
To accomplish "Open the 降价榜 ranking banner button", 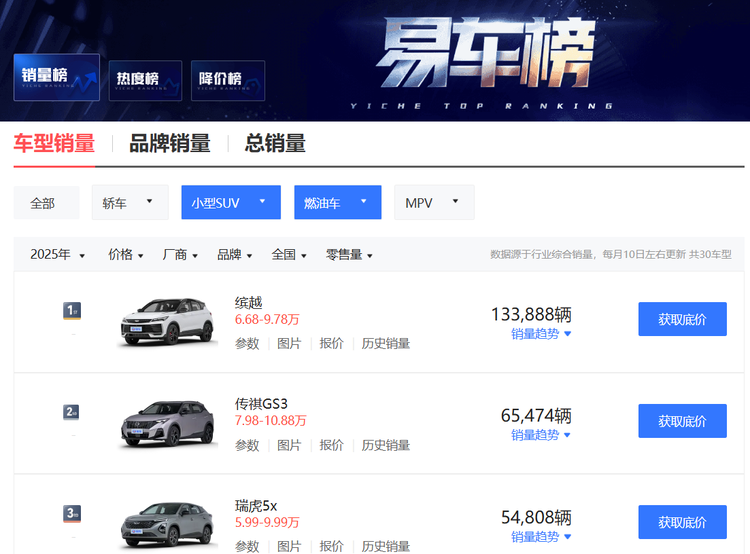I will [x=227, y=80].
